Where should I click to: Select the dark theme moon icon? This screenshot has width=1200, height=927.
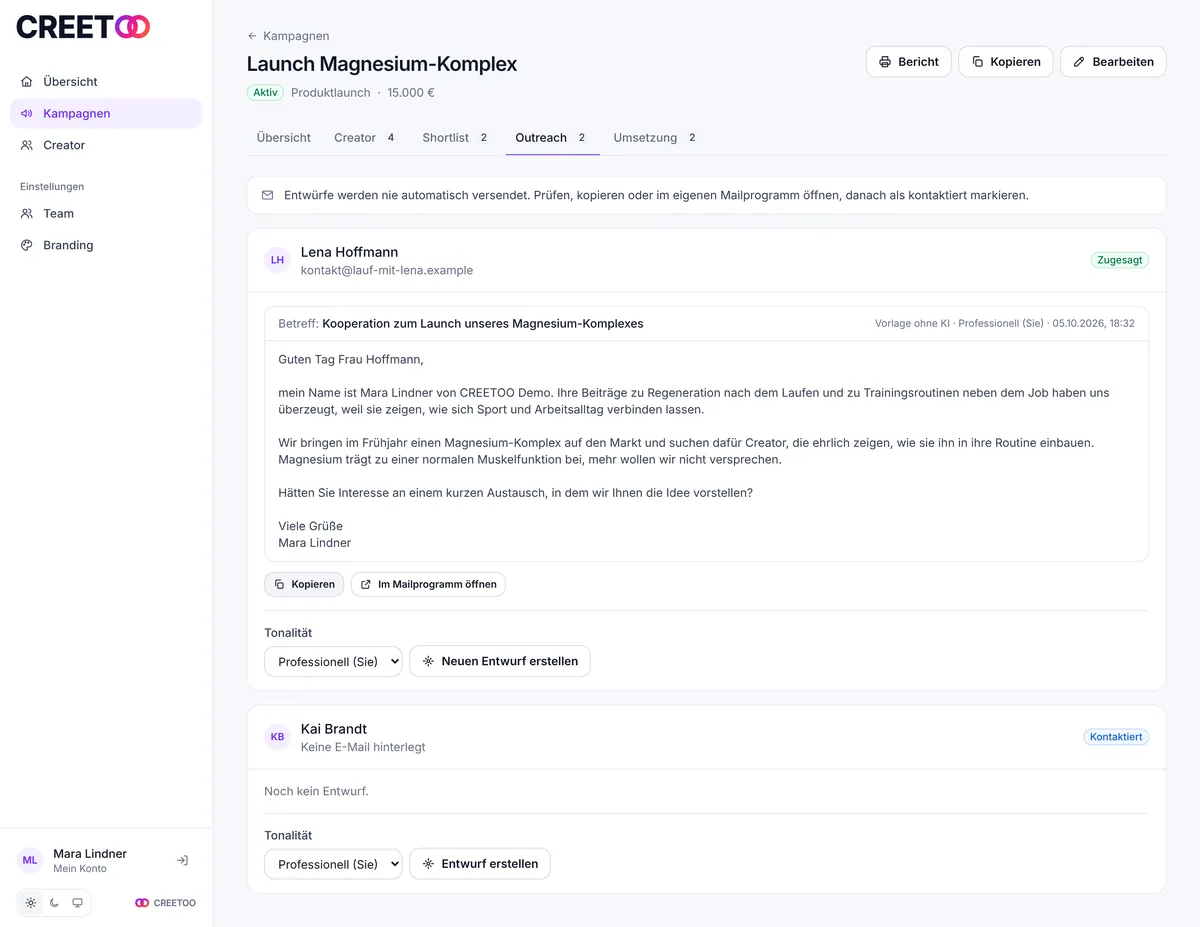(x=54, y=903)
